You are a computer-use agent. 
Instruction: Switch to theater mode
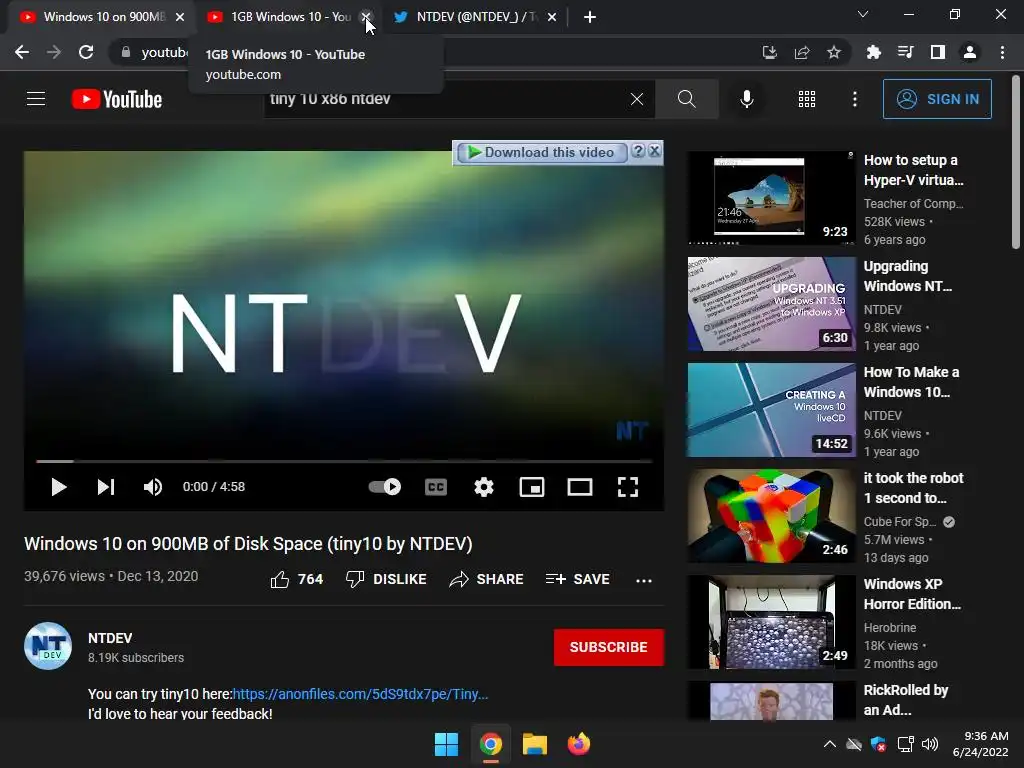click(x=579, y=487)
